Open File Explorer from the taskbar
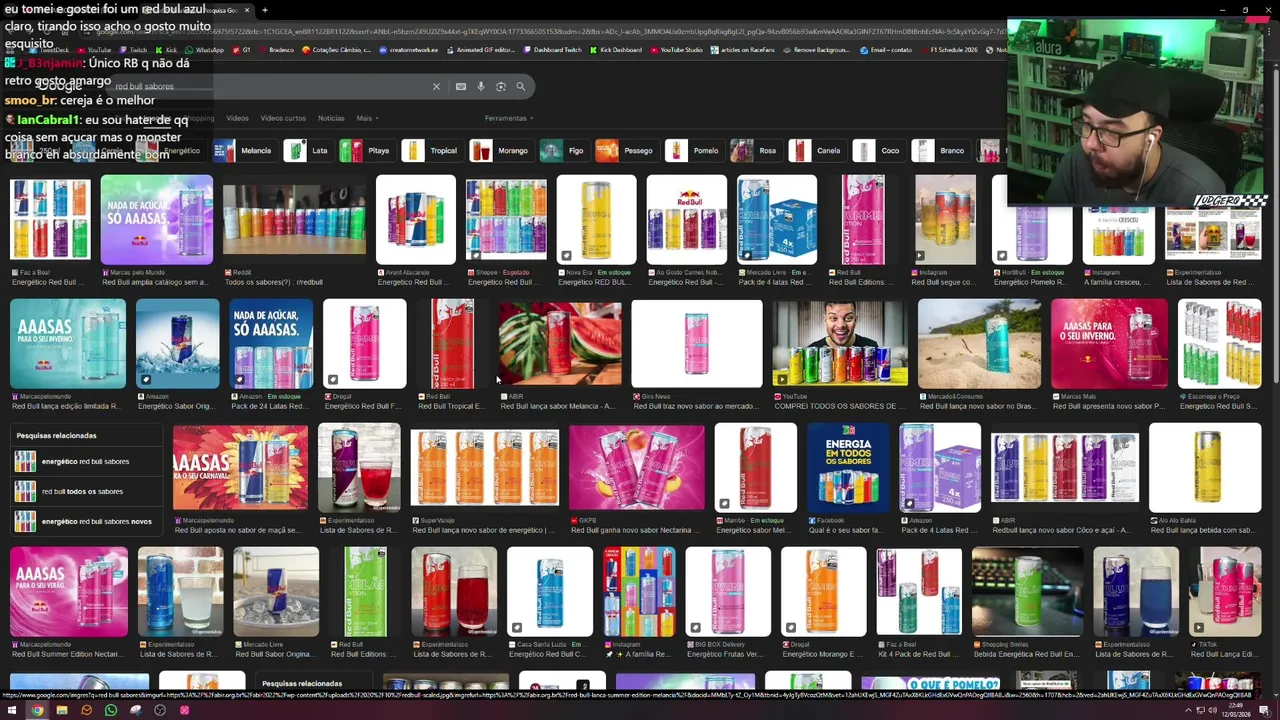The width and height of the screenshot is (1280, 720). [62, 710]
